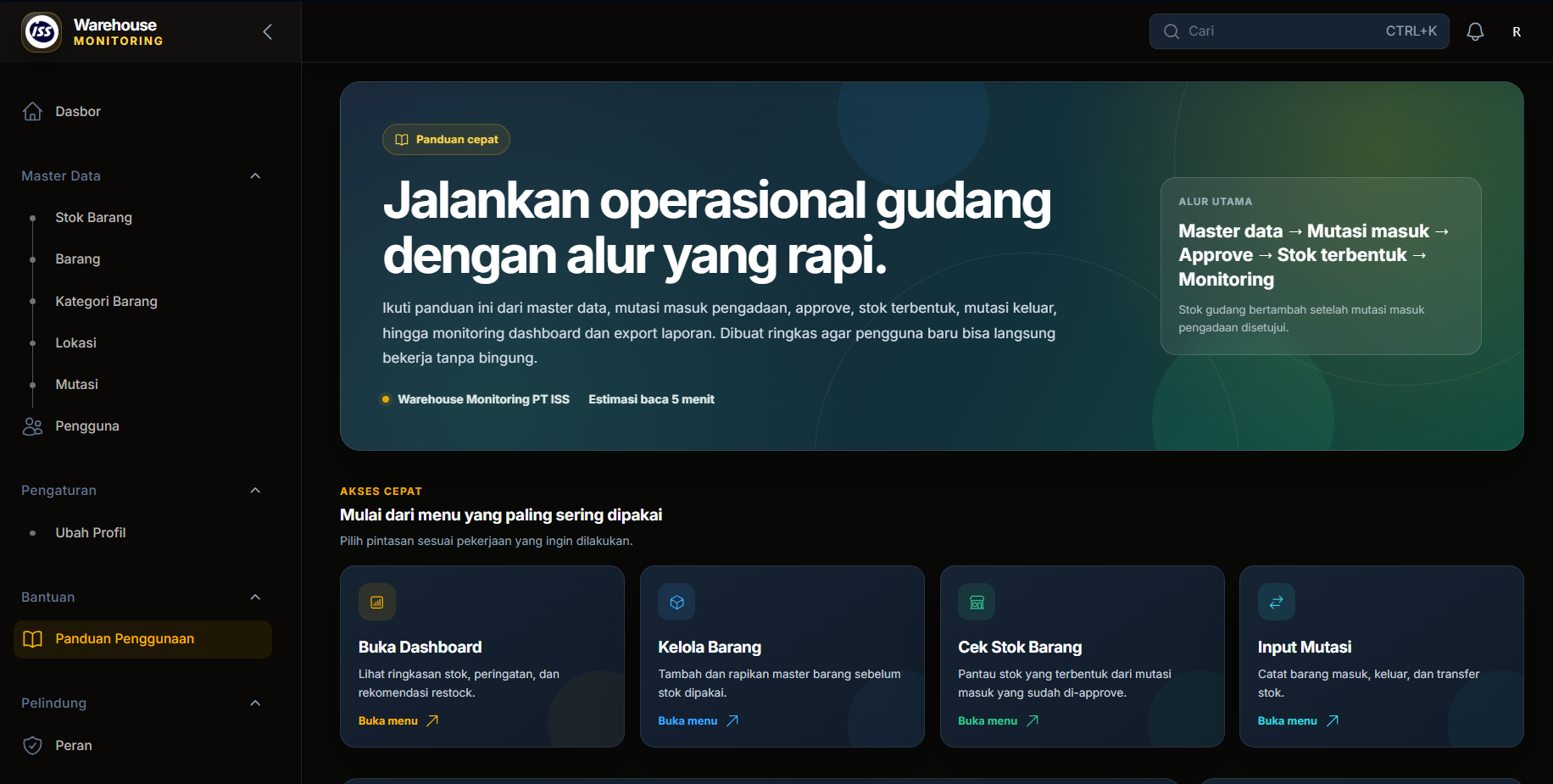Click the Input Mutasi transfer arrows icon
The height and width of the screenshot is (784, 1553).
tap(1277, 602)
